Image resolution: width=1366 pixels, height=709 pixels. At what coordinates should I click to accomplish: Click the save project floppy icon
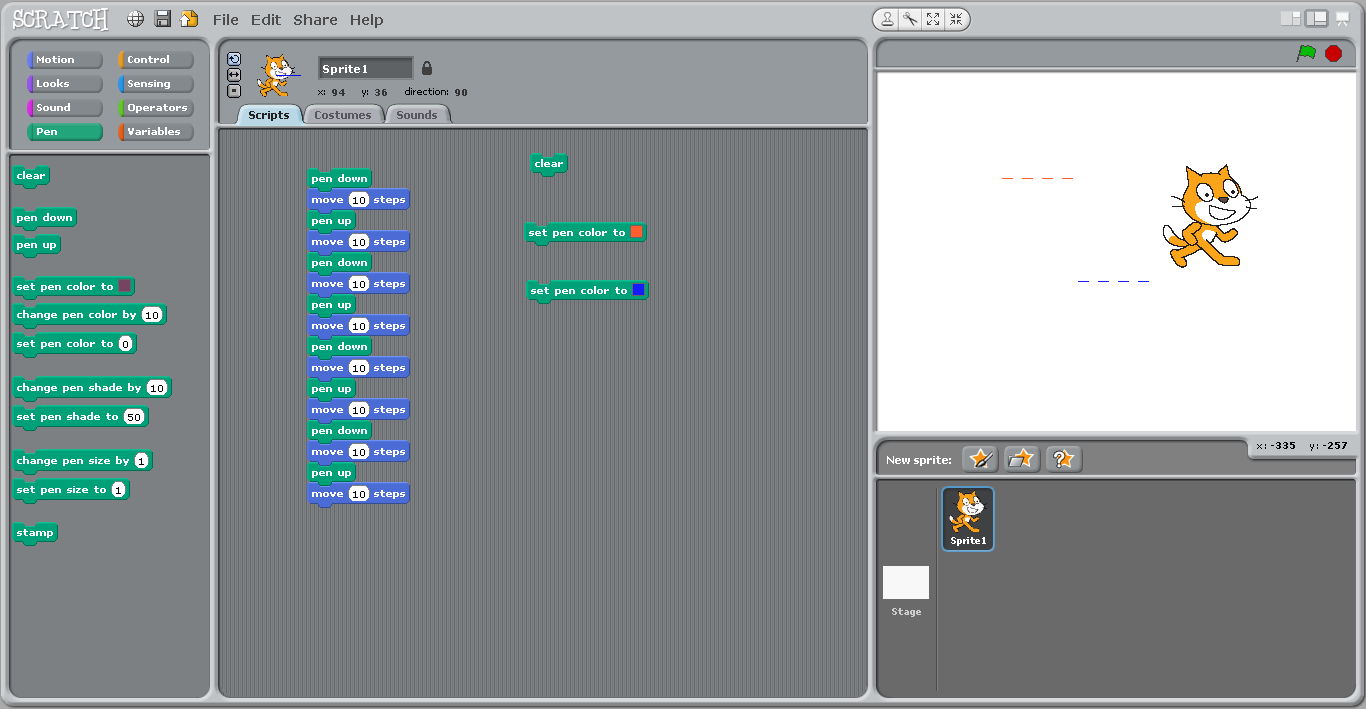(163, 19)
